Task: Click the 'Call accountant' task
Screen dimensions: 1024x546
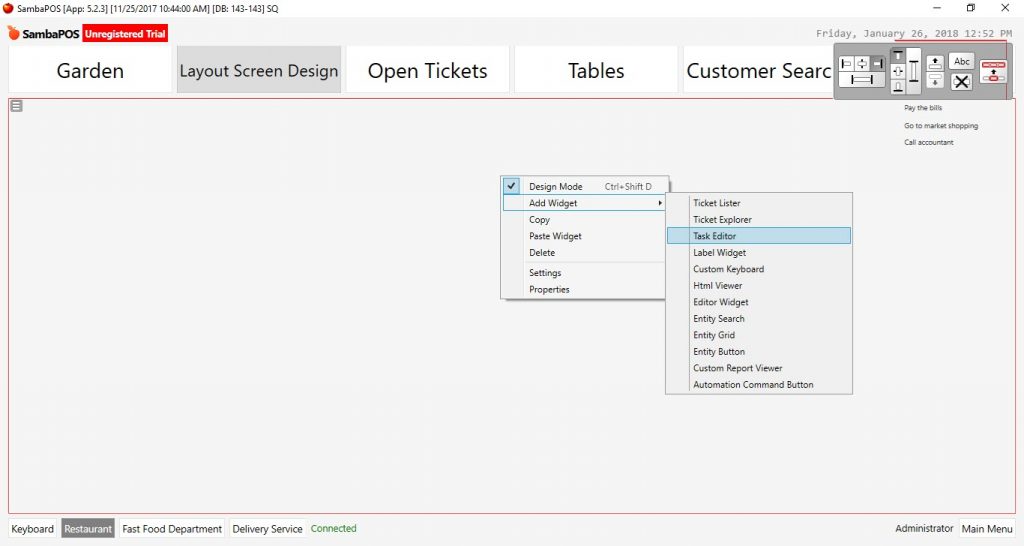Action: point(929,142)
